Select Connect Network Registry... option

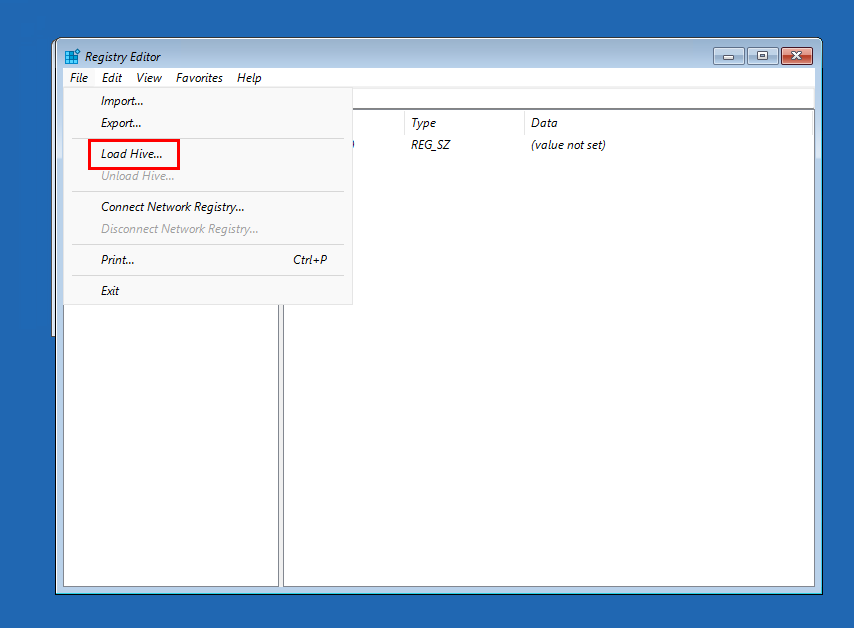click(x=172, y=207)
